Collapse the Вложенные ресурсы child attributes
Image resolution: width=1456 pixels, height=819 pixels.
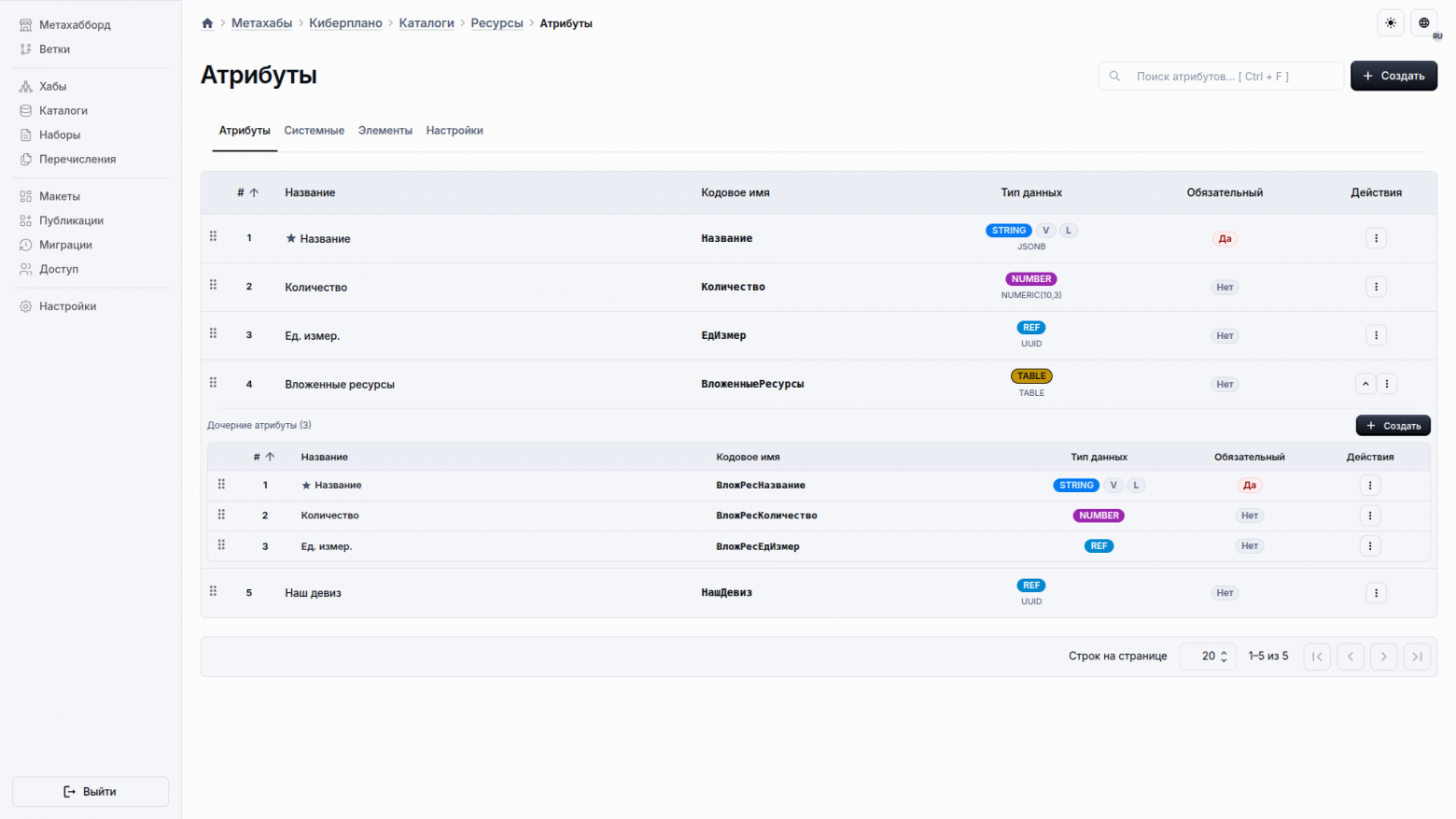point(1365,384)
